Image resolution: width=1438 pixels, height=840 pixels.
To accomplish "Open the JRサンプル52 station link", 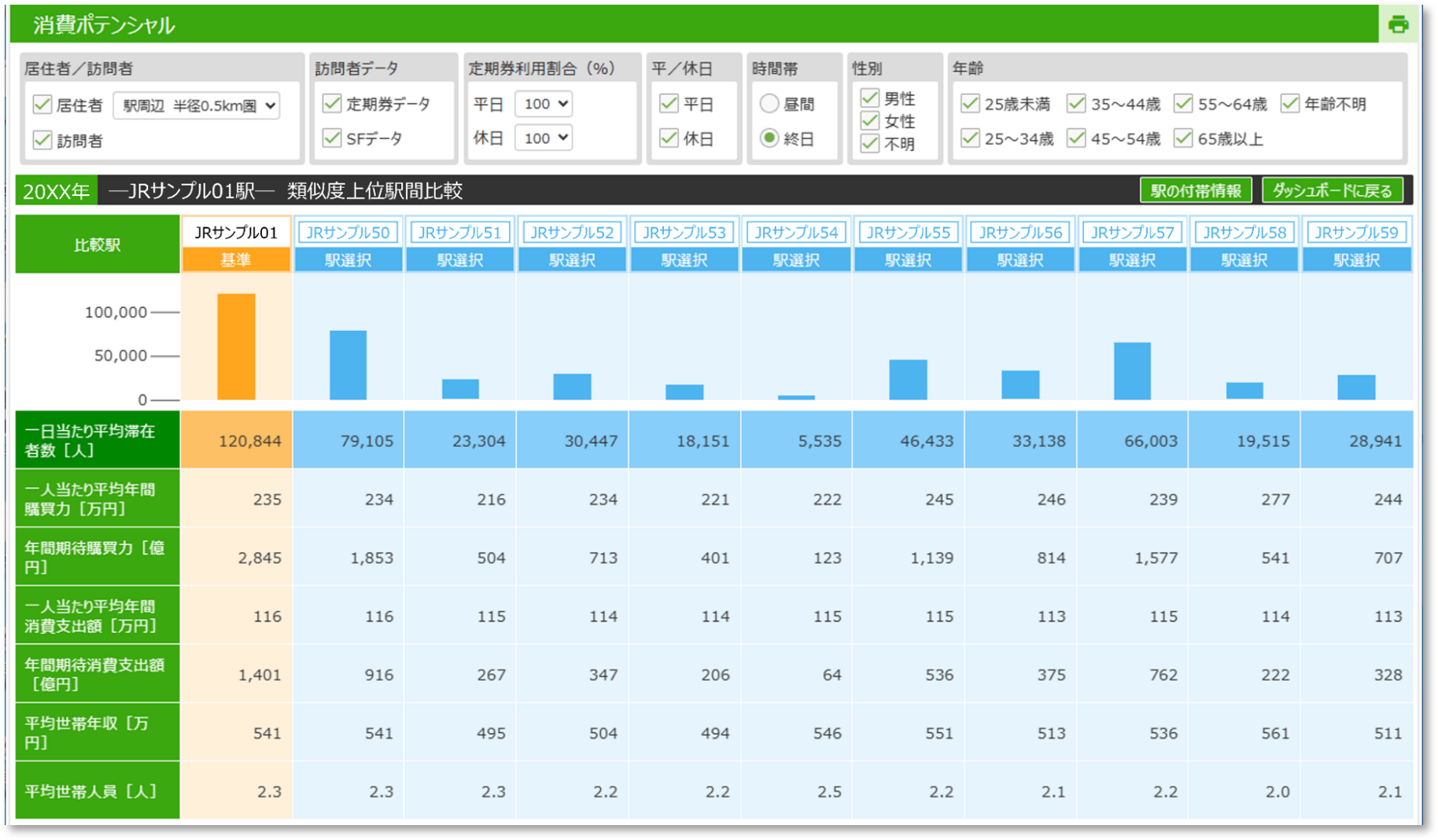I will (x=572, y=232).
